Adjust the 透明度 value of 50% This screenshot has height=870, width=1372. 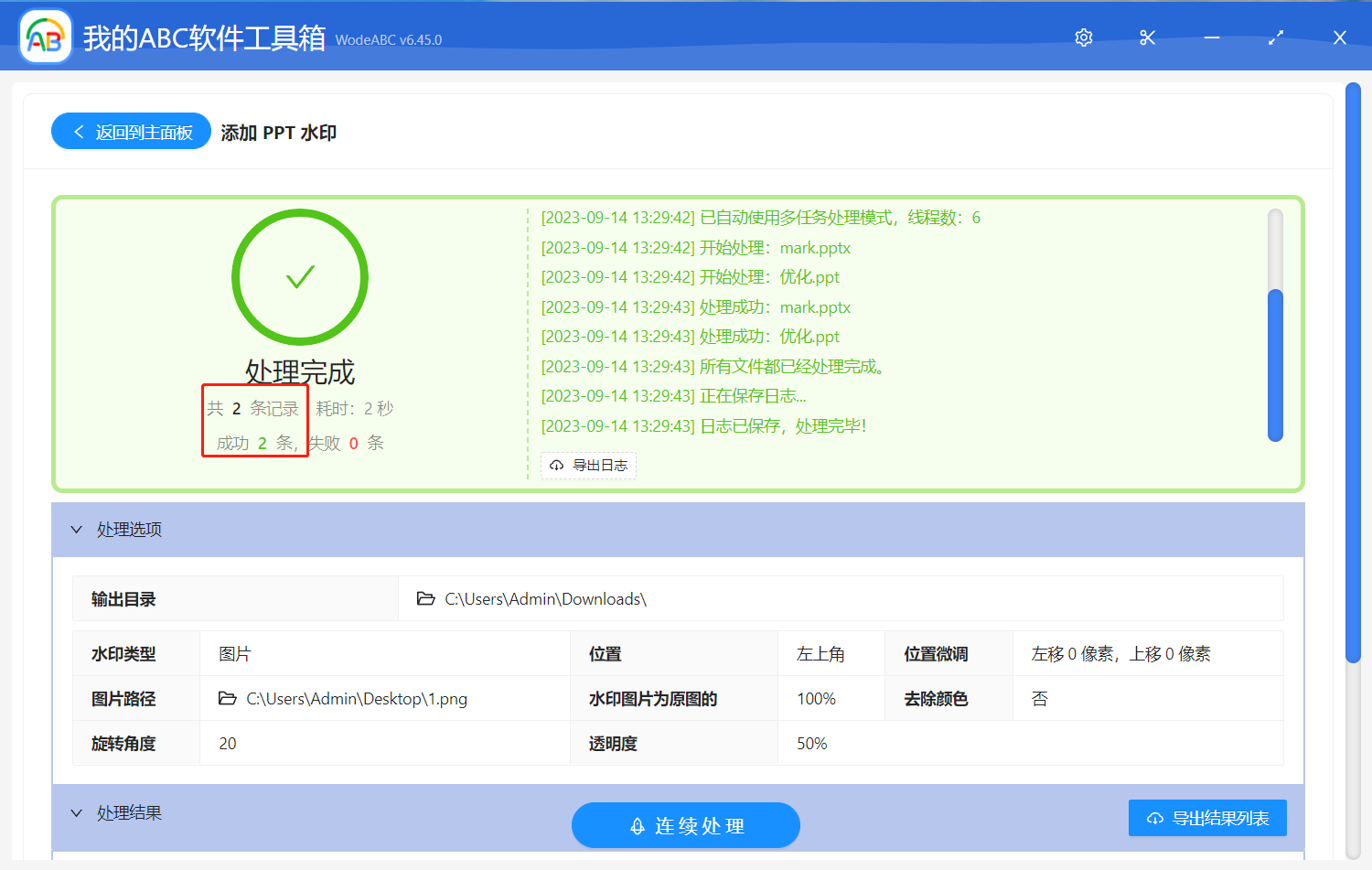pyautogui.click(x=810, y=743)
